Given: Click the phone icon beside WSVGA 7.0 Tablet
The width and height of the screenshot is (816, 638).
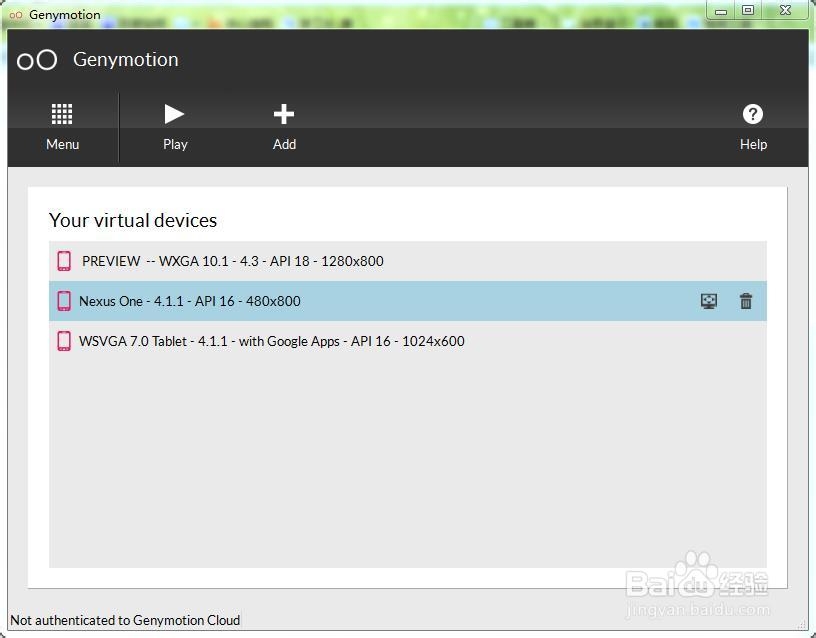Looking at the screenshot, I should [64, 341].
